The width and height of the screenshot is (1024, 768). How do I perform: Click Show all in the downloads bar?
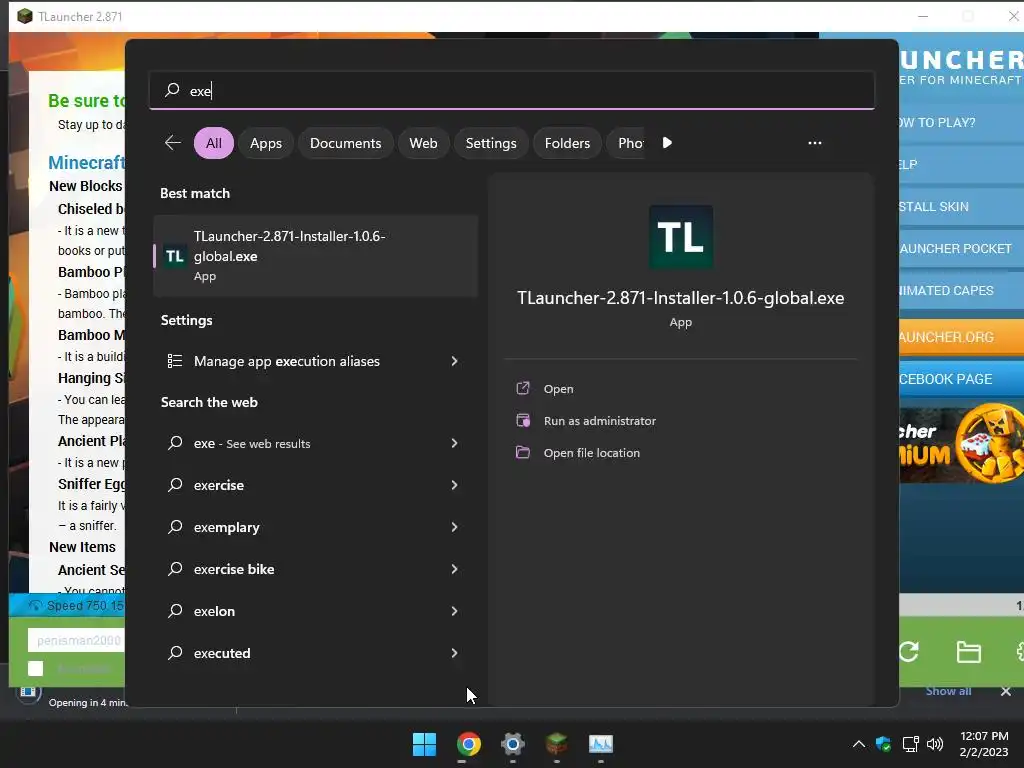948,691
